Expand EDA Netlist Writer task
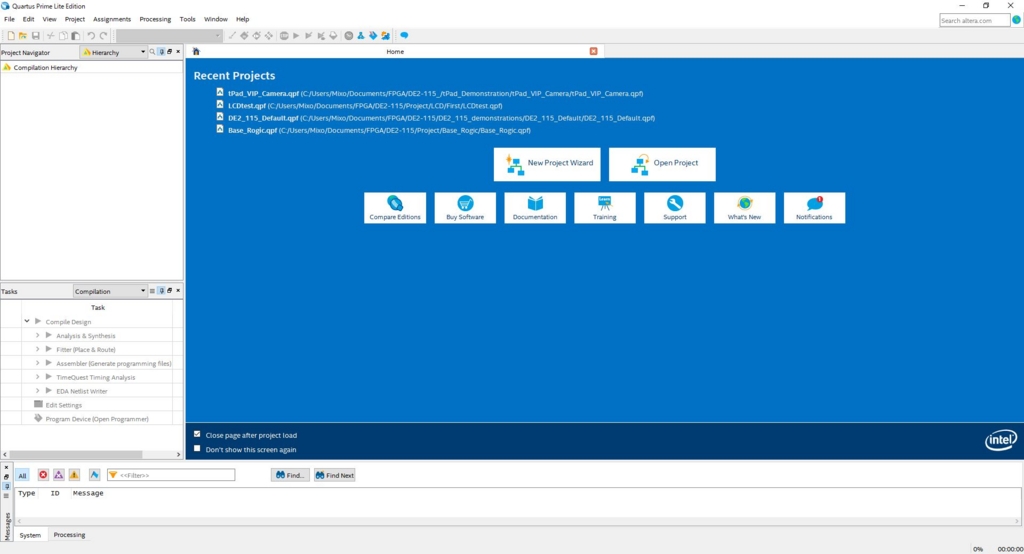 pos(37,391)
